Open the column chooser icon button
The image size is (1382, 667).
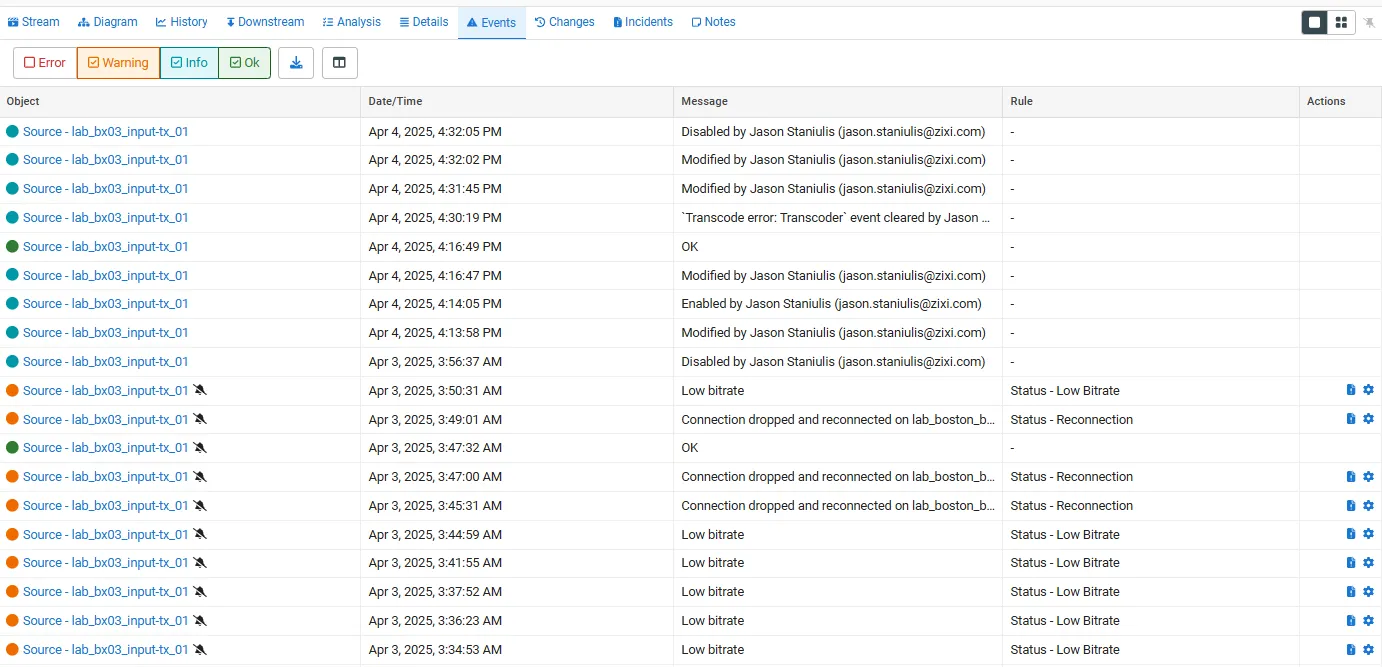(340, 63)
